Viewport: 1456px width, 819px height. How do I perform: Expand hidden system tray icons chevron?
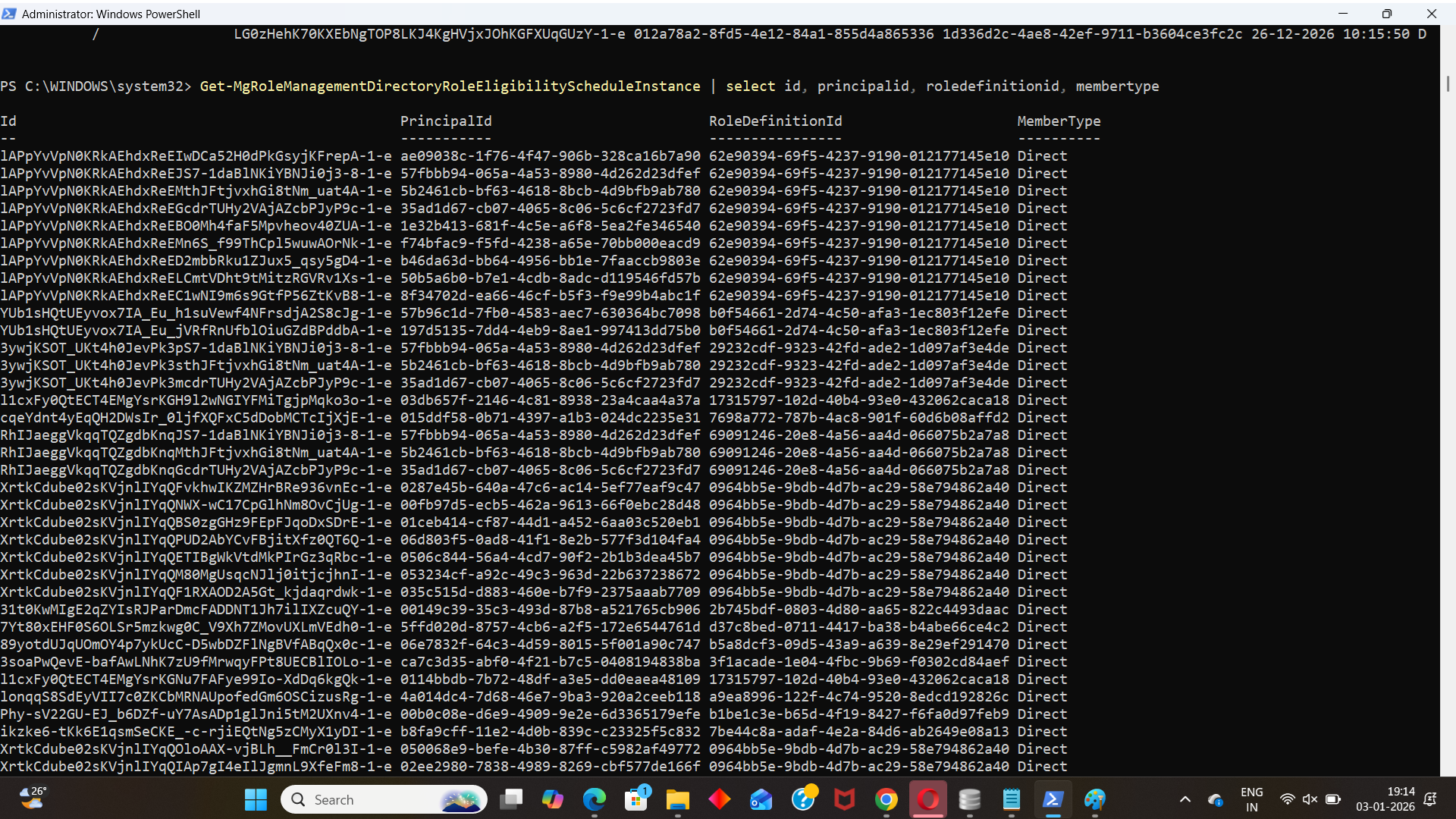point(1185,799)
